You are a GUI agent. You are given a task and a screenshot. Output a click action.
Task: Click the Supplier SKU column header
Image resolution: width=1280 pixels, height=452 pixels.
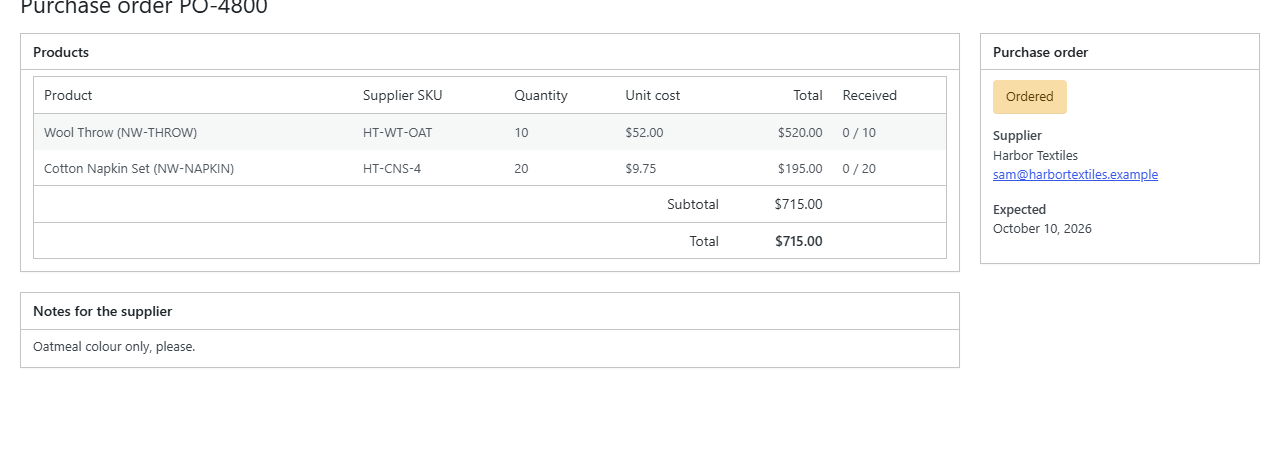[x=403, y=95]
